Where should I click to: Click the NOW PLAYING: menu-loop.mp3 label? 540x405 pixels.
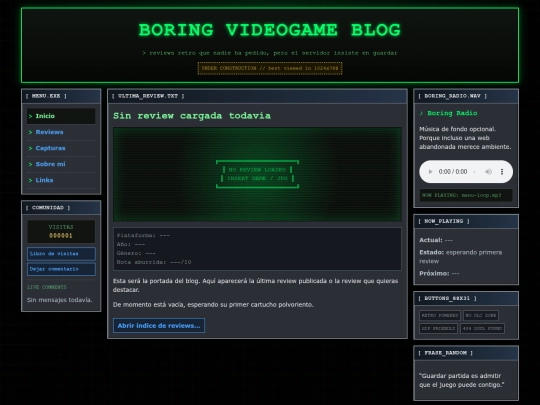point(466,195)
